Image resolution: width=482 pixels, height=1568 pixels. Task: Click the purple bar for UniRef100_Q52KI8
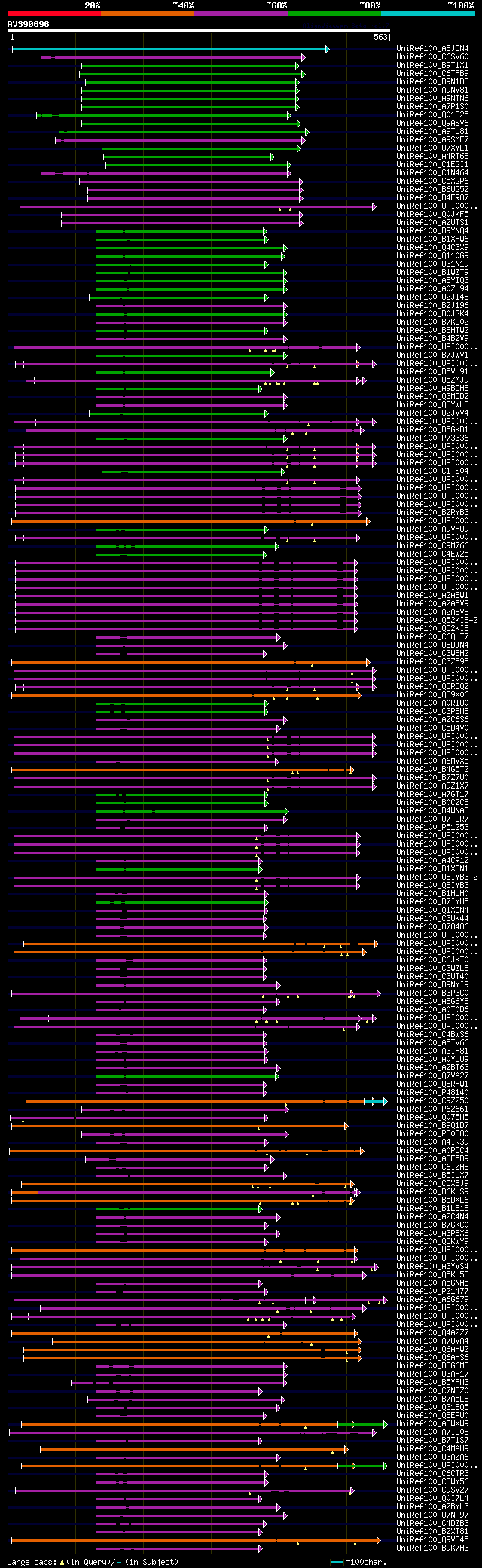(x=186, y=629)
